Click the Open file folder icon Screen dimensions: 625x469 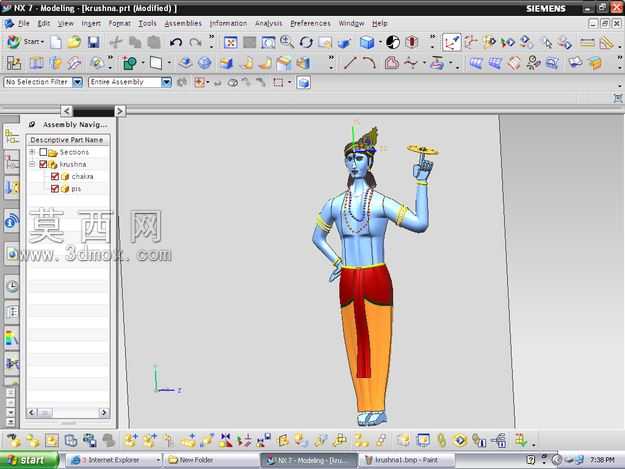74,42
